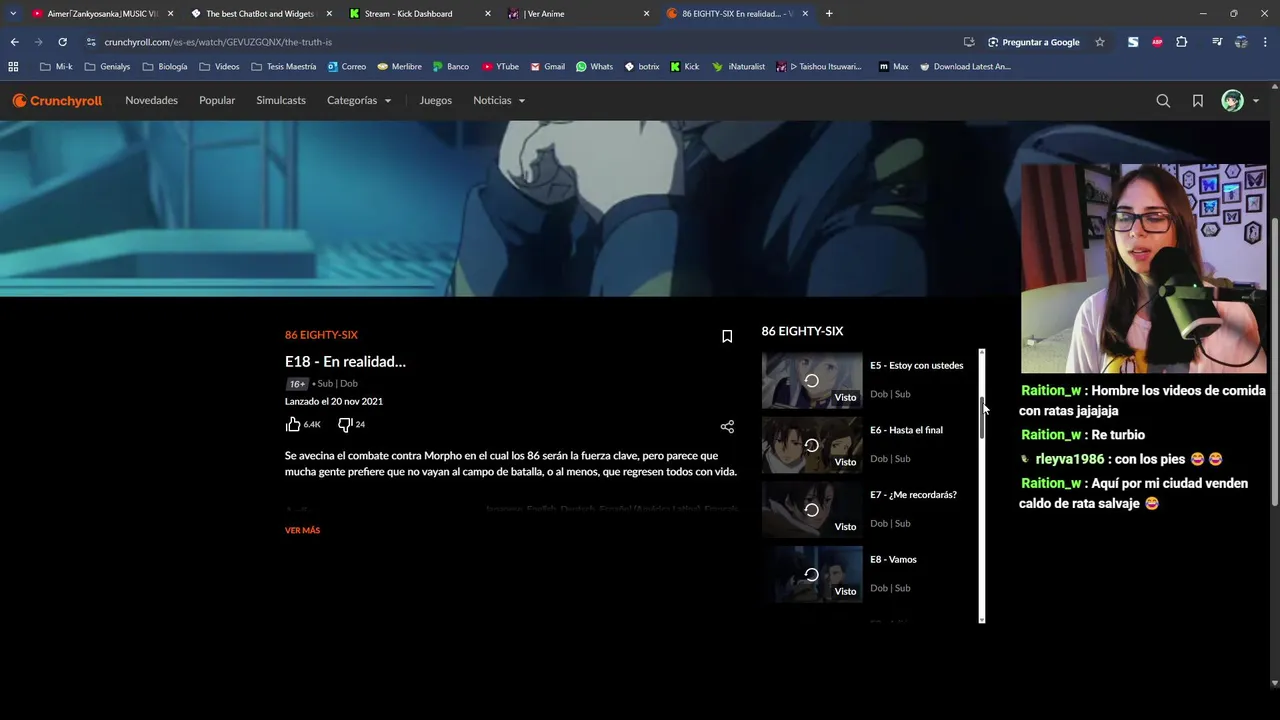Switch to Ver Anime tab

click(x=578, y=14)
